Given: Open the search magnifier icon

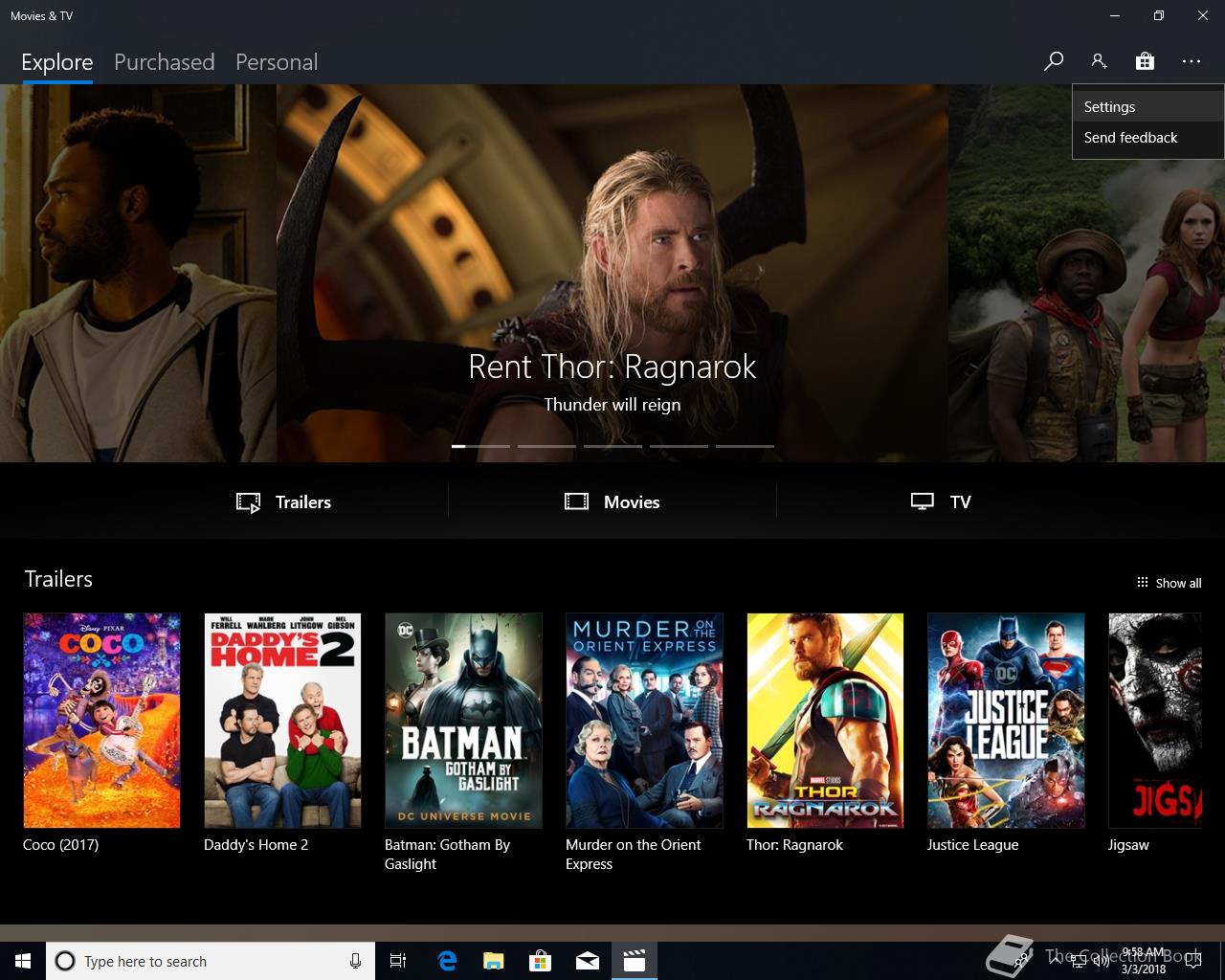Looking at the screenshot, I should 1054,61.
